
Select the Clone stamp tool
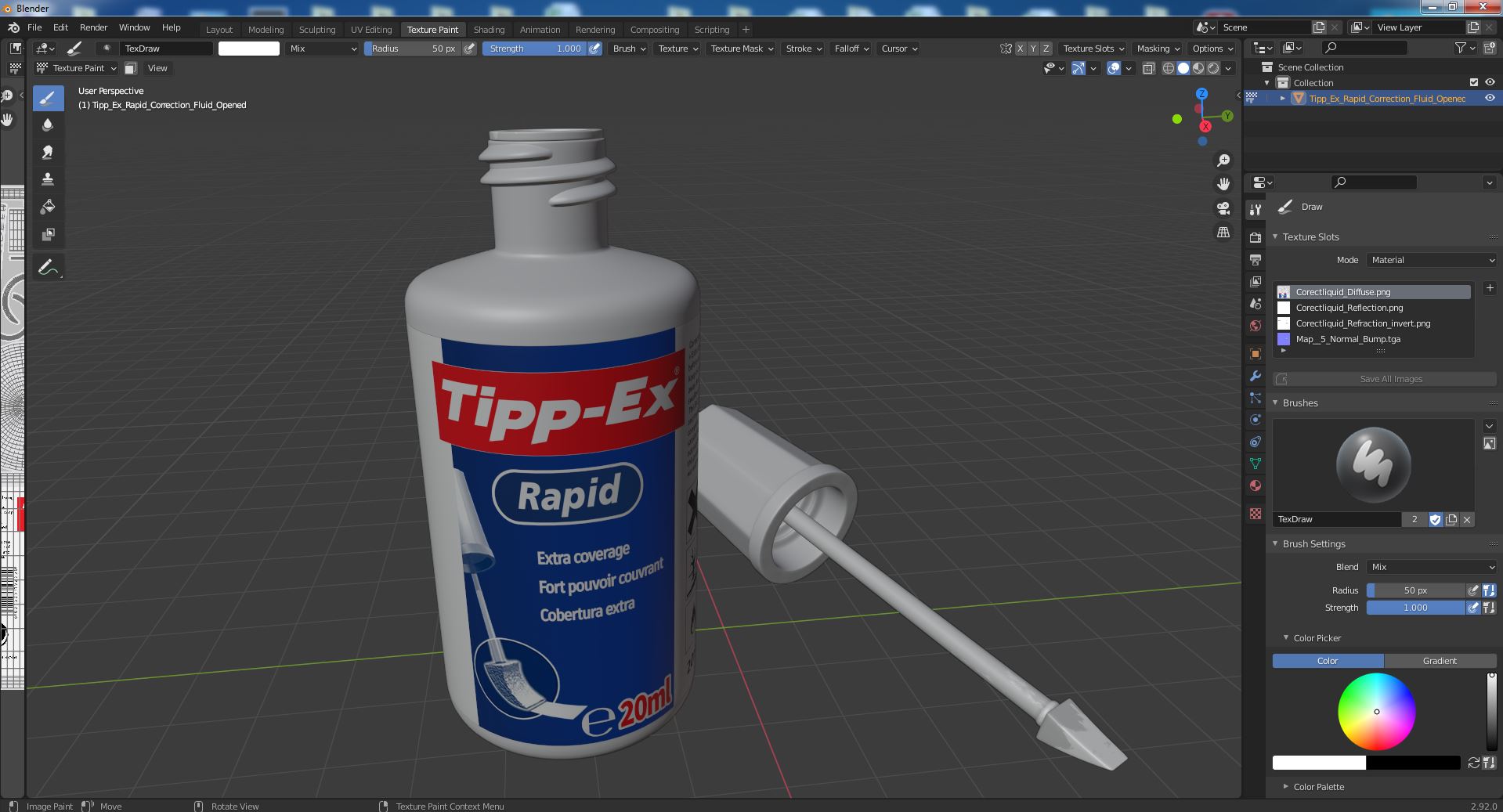48,179
